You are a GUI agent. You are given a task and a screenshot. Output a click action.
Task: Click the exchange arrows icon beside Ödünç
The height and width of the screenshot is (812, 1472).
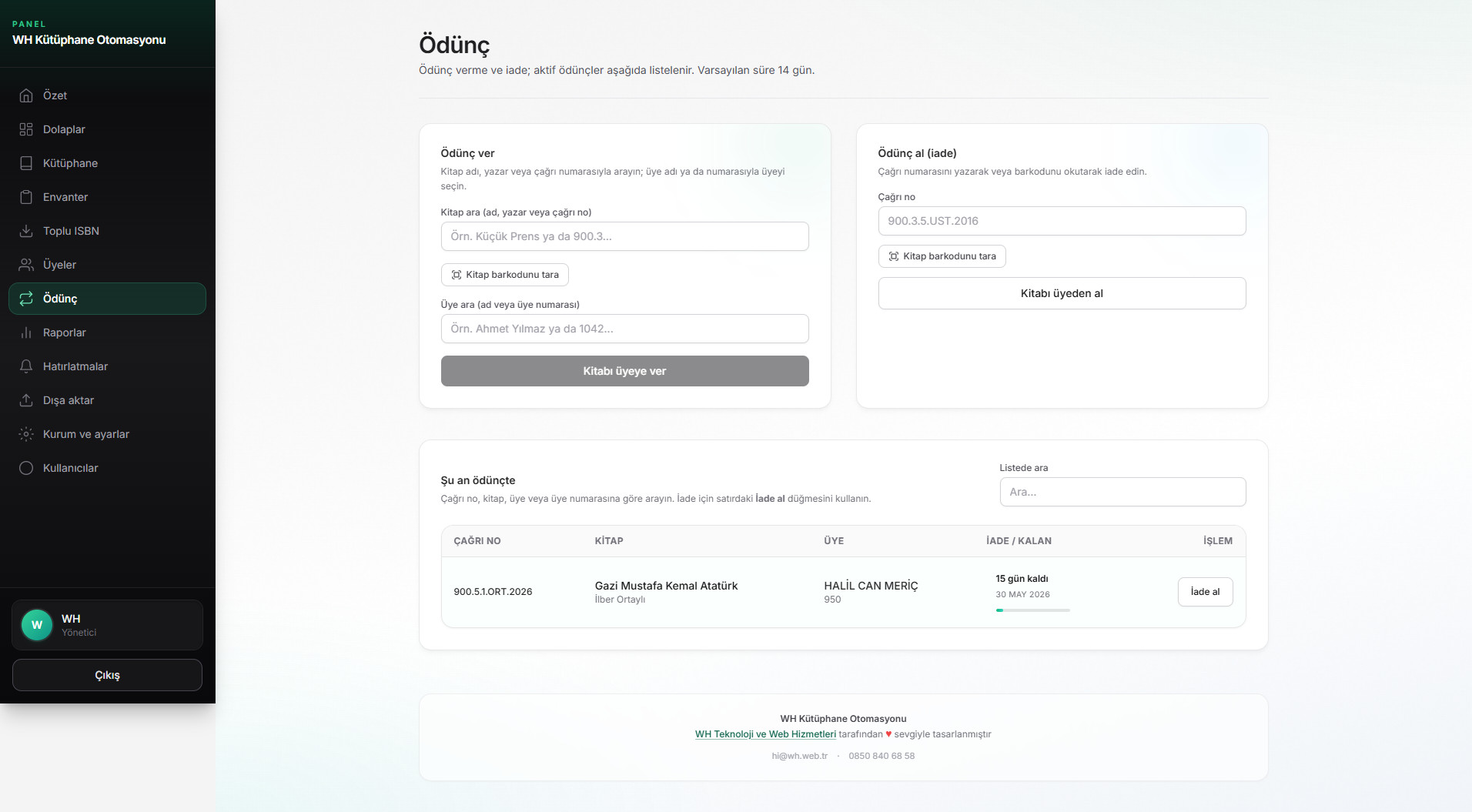(26, 299)
